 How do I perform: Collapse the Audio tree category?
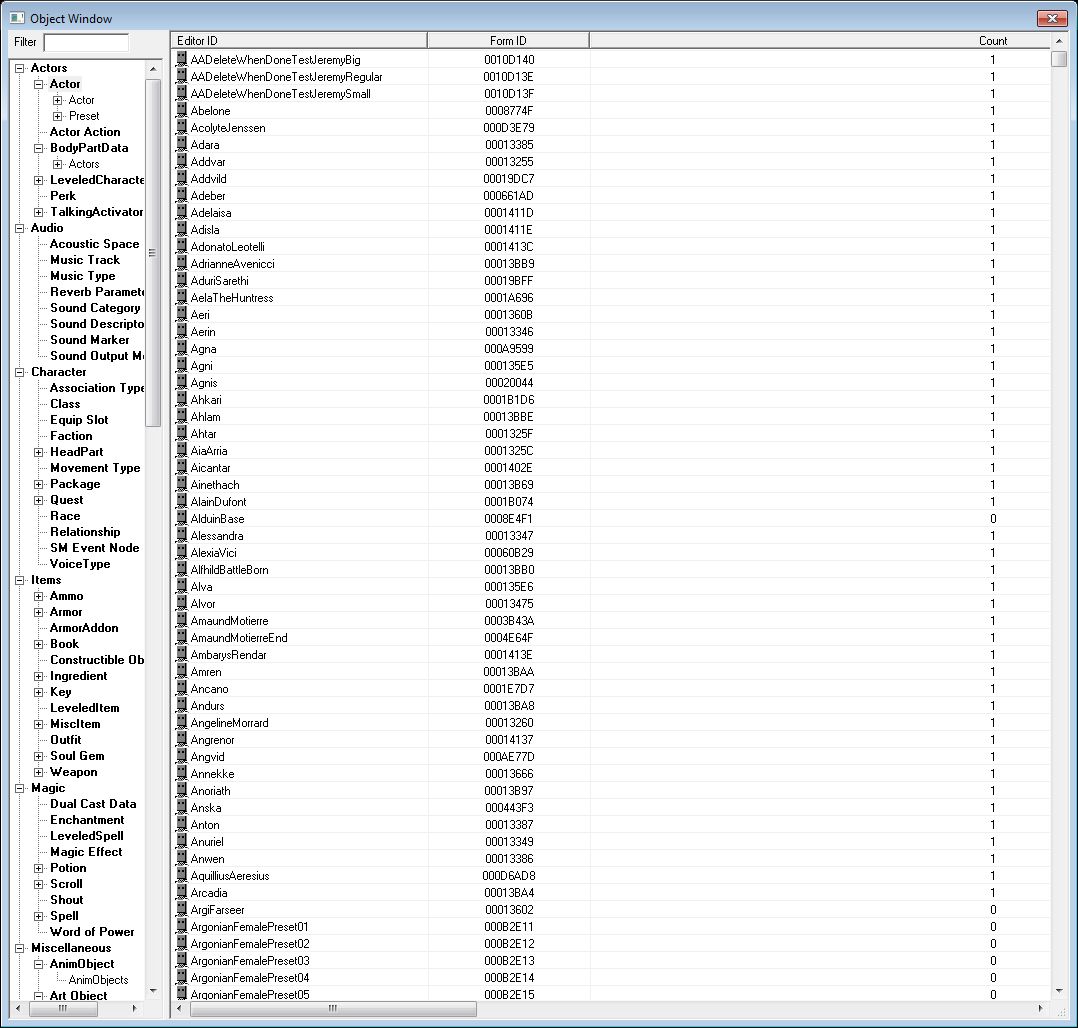click(20, 228)
